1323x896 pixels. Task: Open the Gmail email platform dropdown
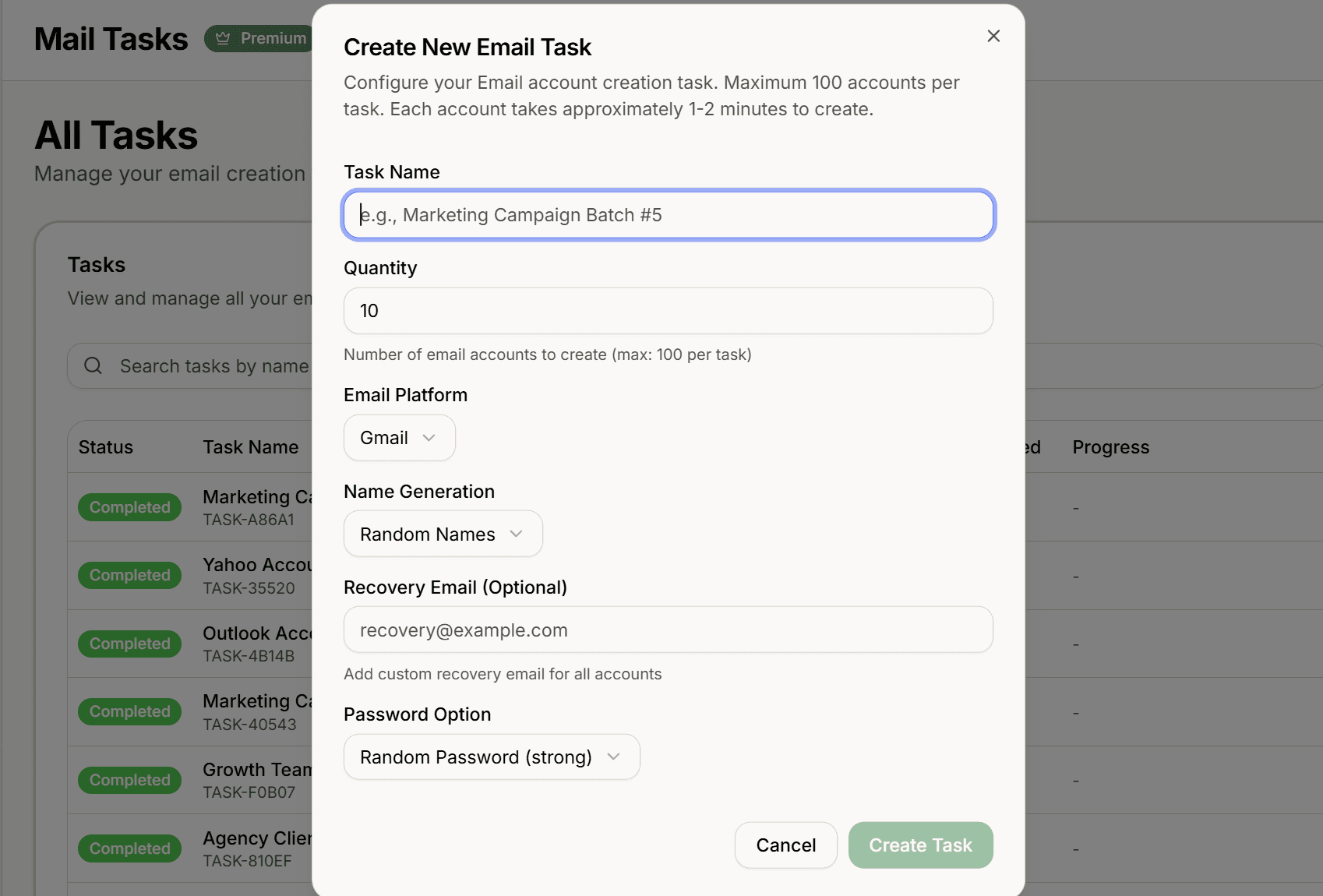pyautogui.click(x=400, y=438)
